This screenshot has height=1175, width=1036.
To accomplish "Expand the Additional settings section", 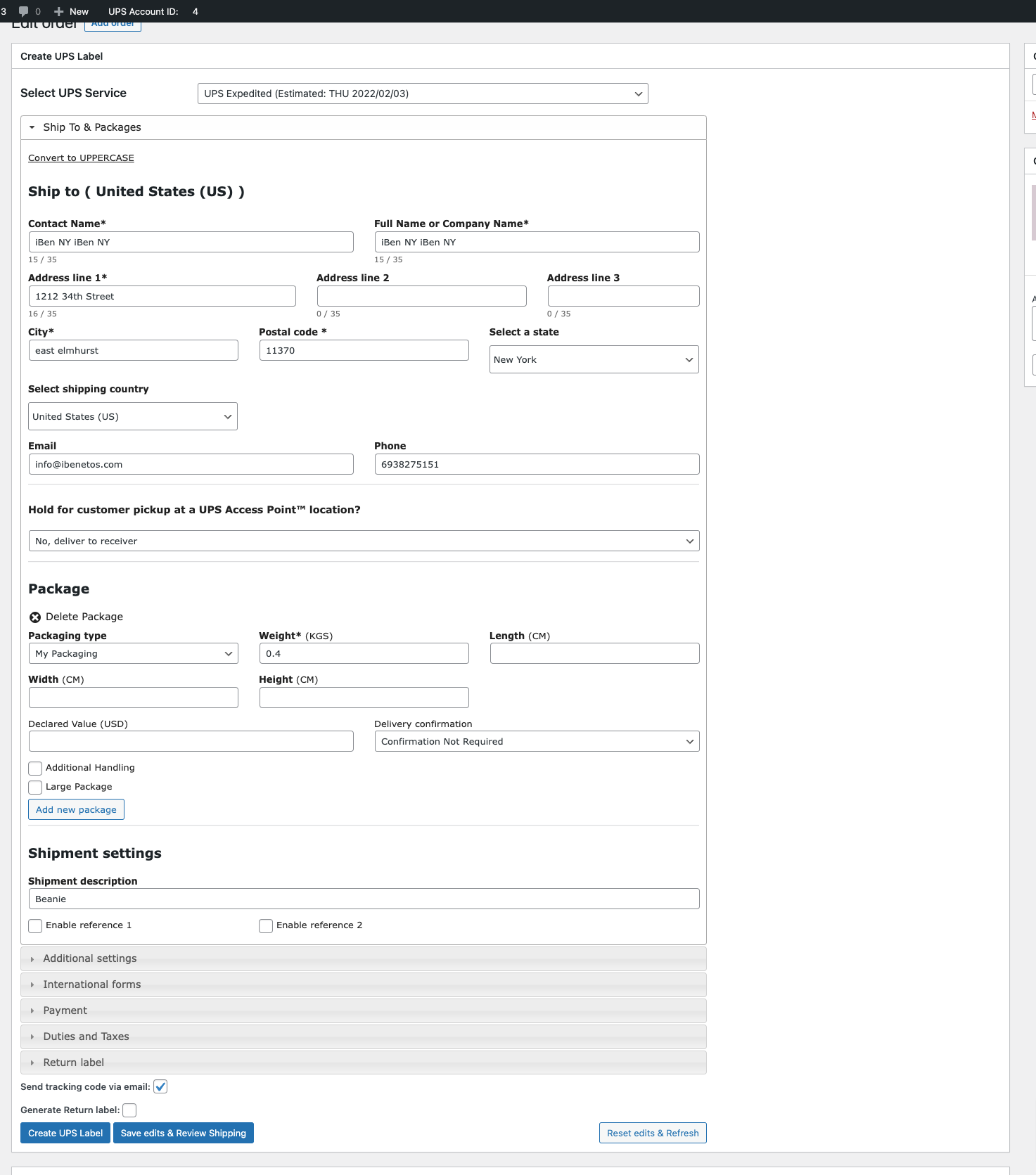I will [x=90, y=959].
